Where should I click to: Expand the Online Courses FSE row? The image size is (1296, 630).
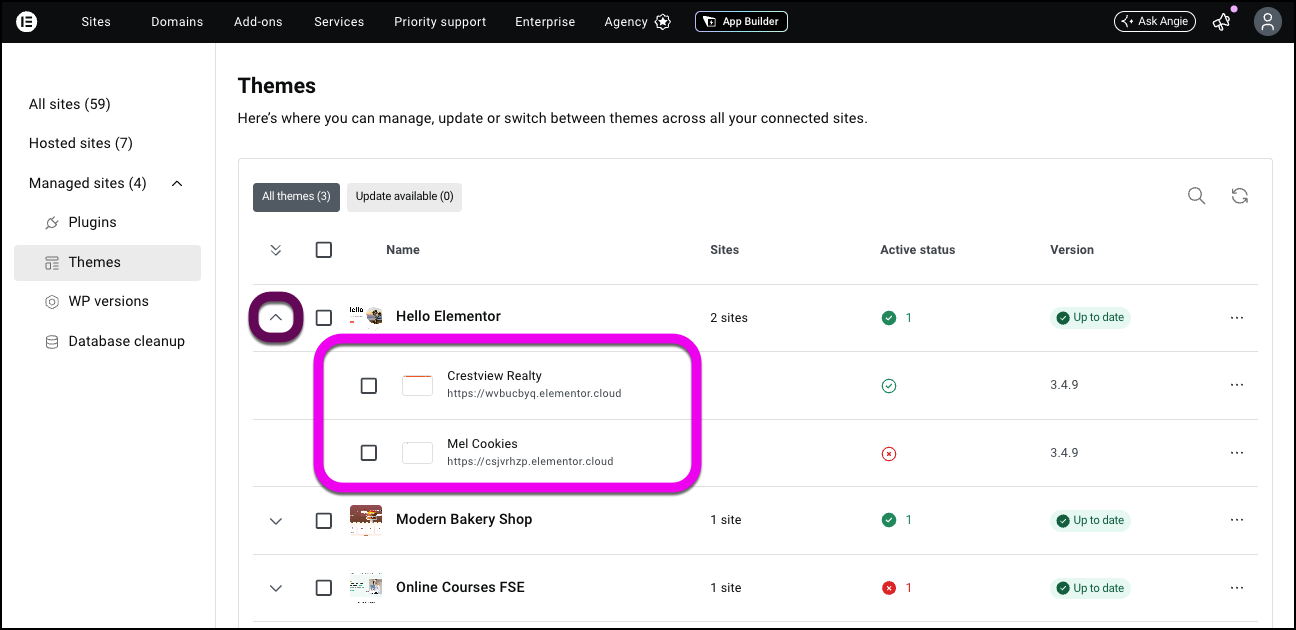276,588
